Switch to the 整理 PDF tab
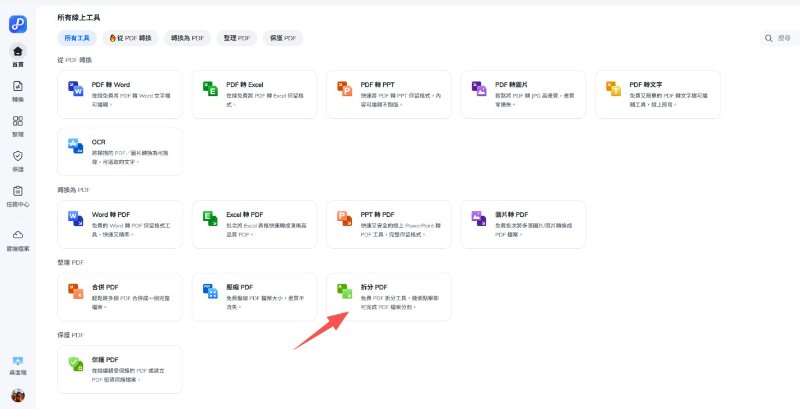The height and width of the screenshot is (409, 800). tap(237, 38)
